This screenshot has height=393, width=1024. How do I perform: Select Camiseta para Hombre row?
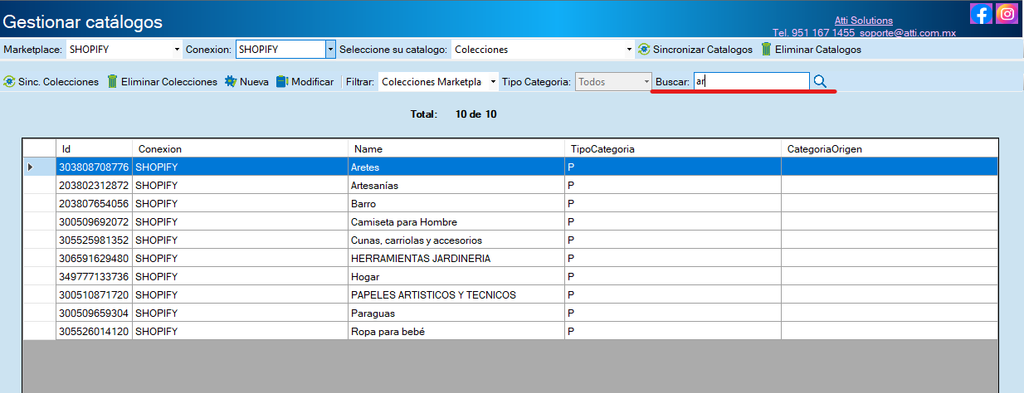point(510,222)
